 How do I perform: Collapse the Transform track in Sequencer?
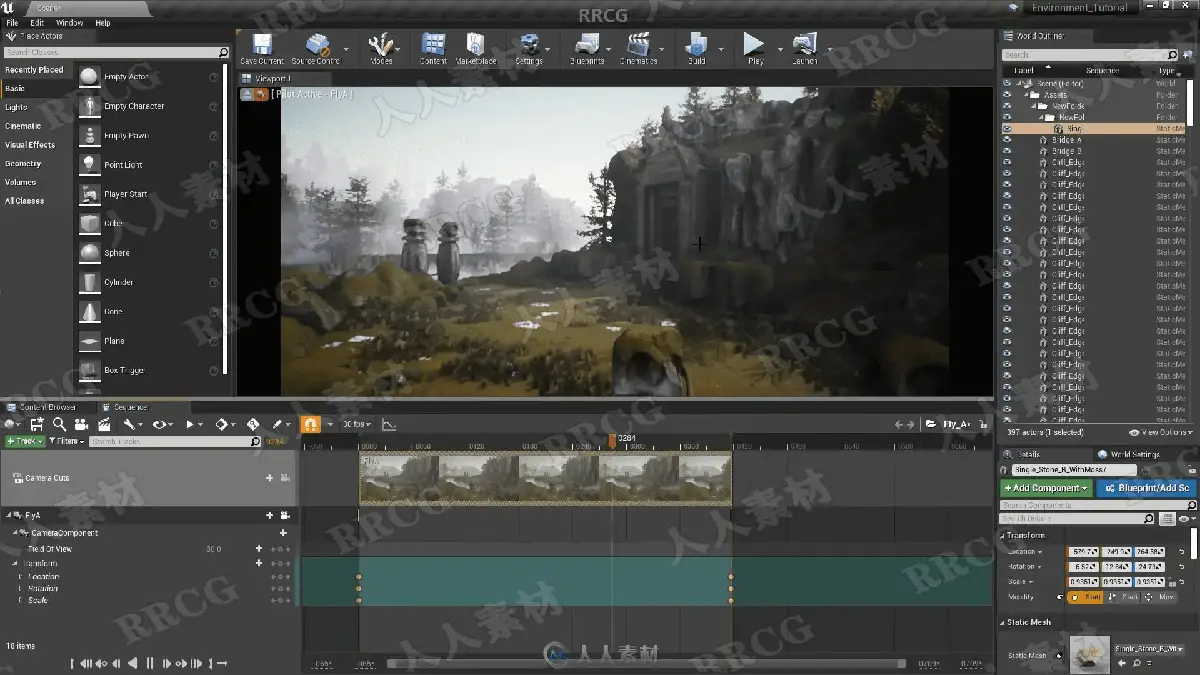[x=15, y=563]
